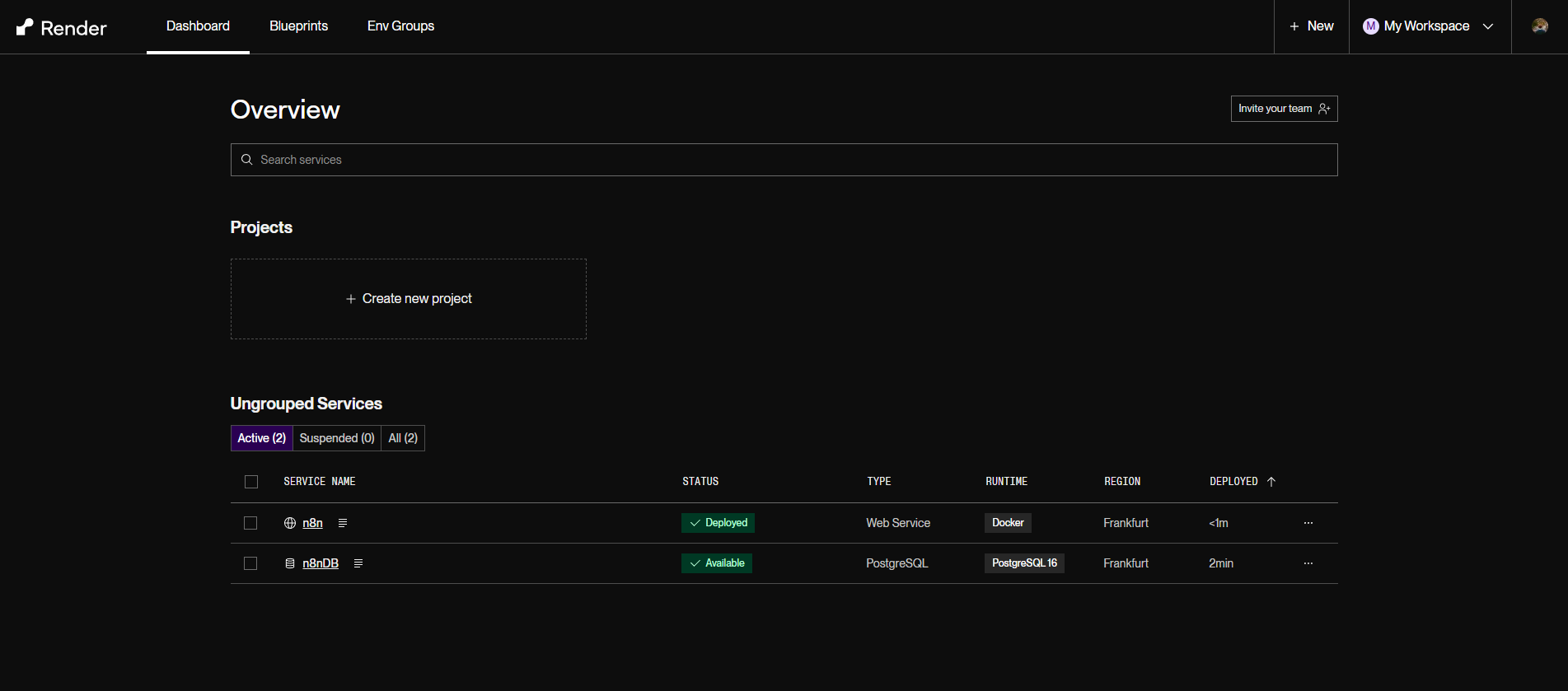This screenshot has width=1568, height=691.
Task: Click the Render logo
Action: [62, 27]
